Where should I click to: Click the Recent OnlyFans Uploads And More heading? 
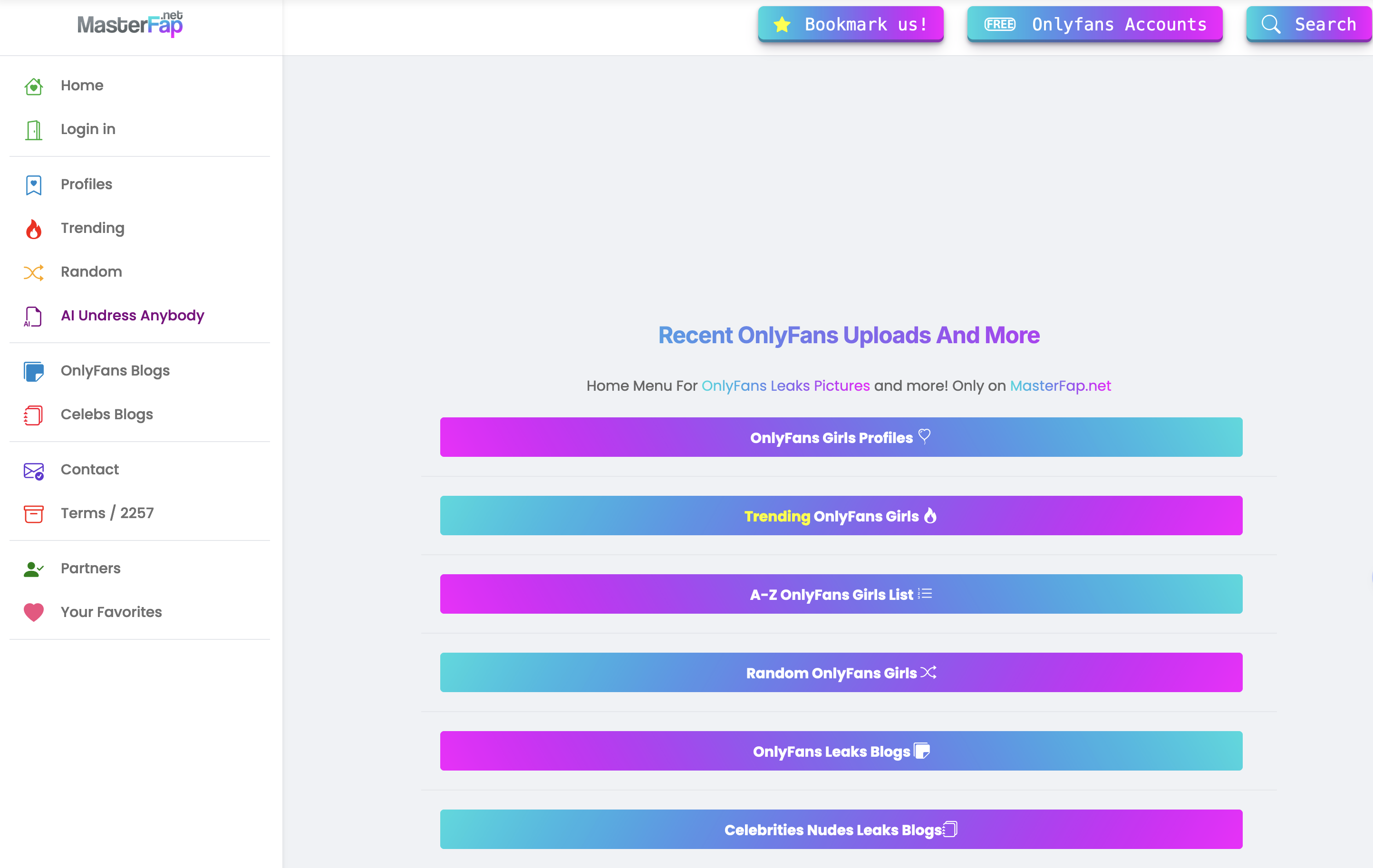point(849,335)
